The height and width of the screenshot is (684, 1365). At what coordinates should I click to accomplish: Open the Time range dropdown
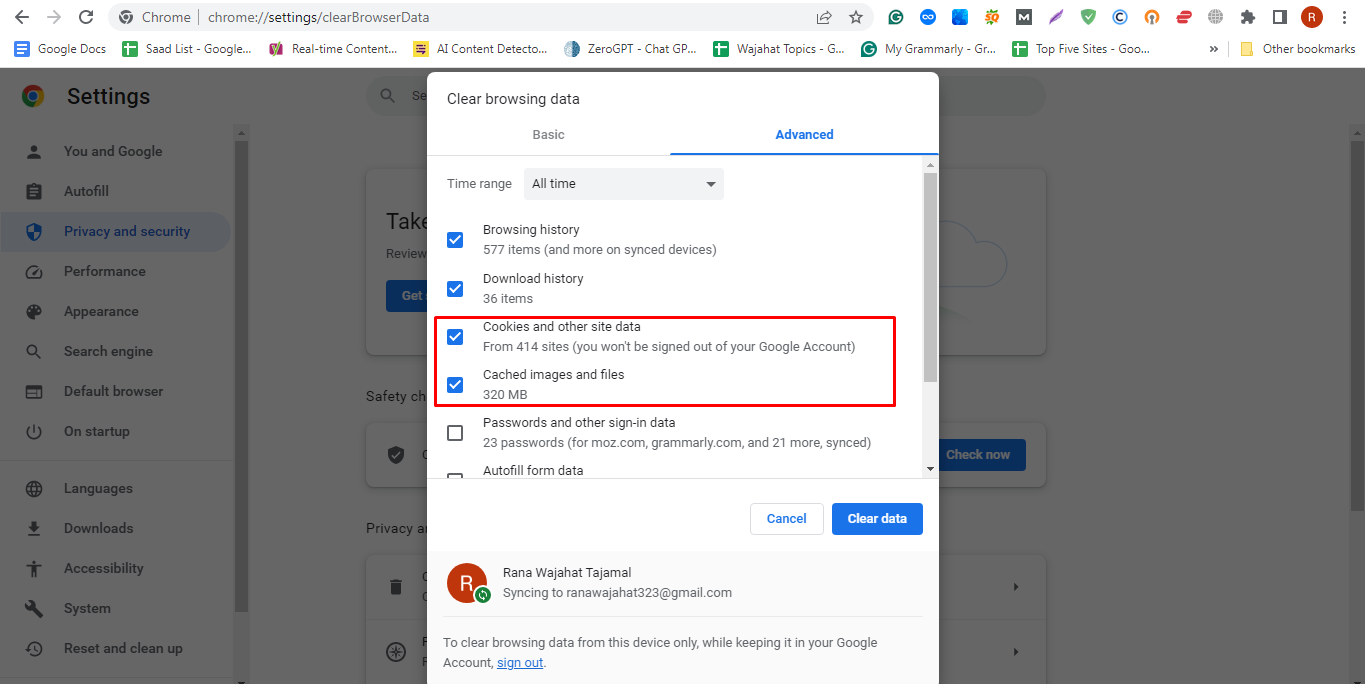click(x=624, y=184)
